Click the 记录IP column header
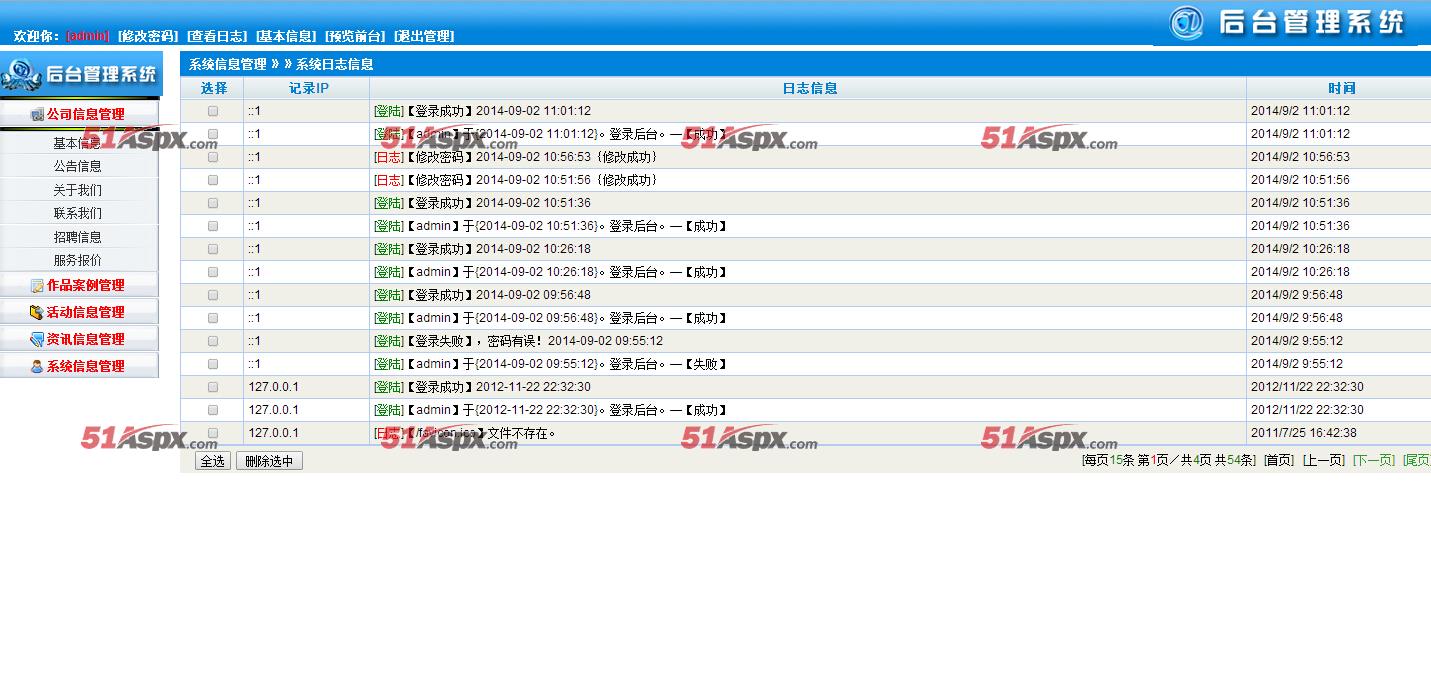The height and width of the screenshot is (682, 1431). pyautogui.click(x=308, y=88)
